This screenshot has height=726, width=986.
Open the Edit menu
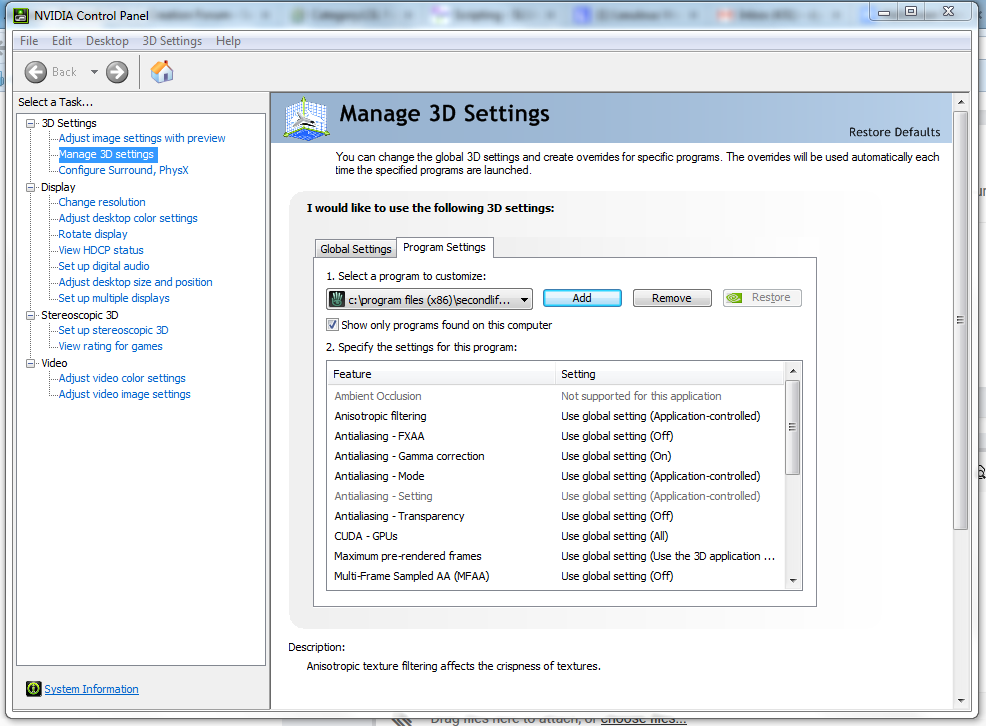click(62, 41)
